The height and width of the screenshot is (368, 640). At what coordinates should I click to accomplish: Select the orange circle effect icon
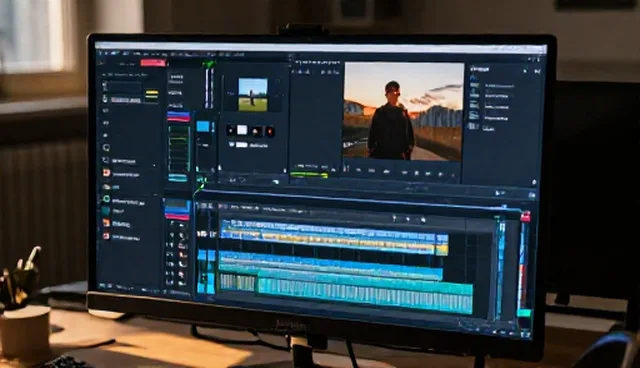[x=257, y=131]
